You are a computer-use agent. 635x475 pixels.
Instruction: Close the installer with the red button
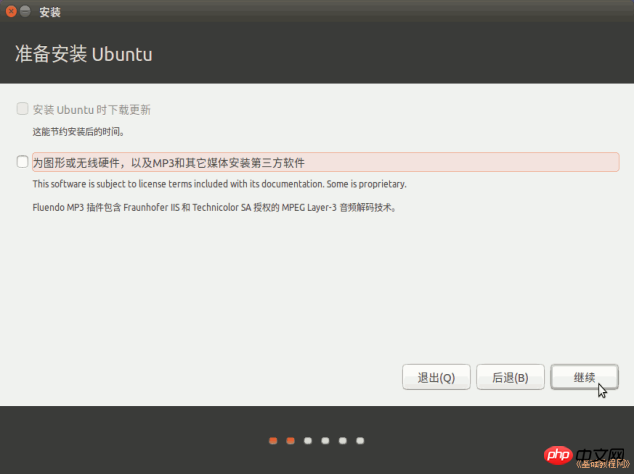coord(11,11)
